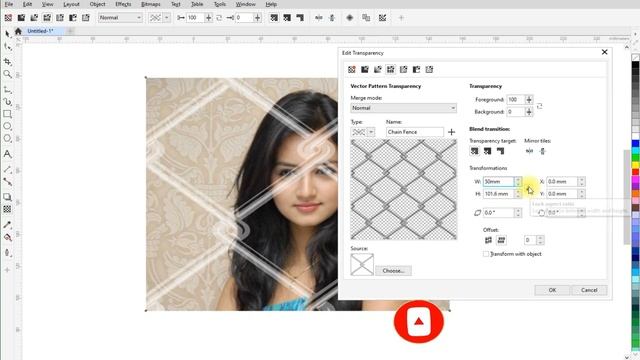The image size is (640, 360).
Task: Choose Uniform Transparency in dialog
Action: pos(365,69)
